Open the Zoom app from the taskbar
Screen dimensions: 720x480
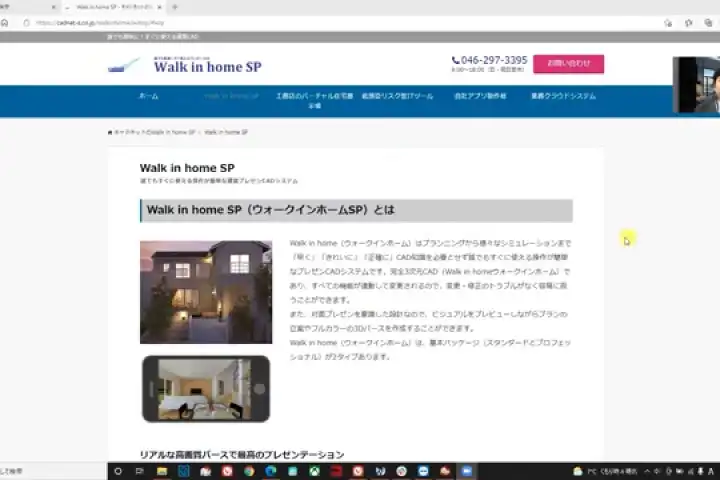467,471
